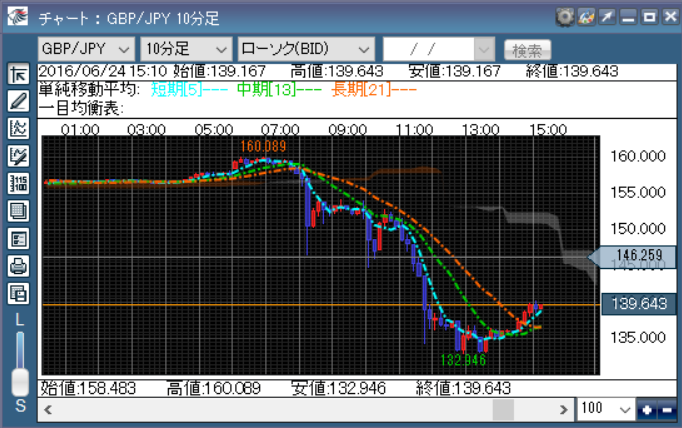
Task: Open the chart indicator settings icon
Action: [18, 128]
